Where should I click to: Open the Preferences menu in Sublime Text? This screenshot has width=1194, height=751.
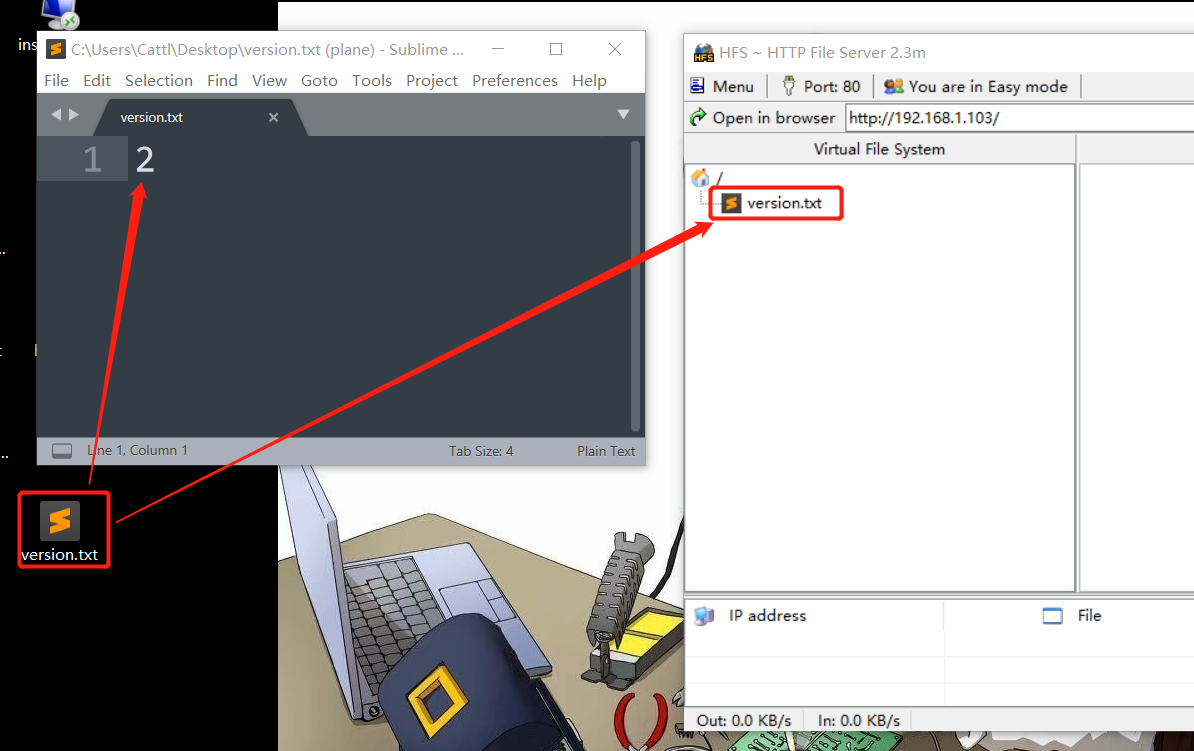pyautogui.click(x=515, y=81)
